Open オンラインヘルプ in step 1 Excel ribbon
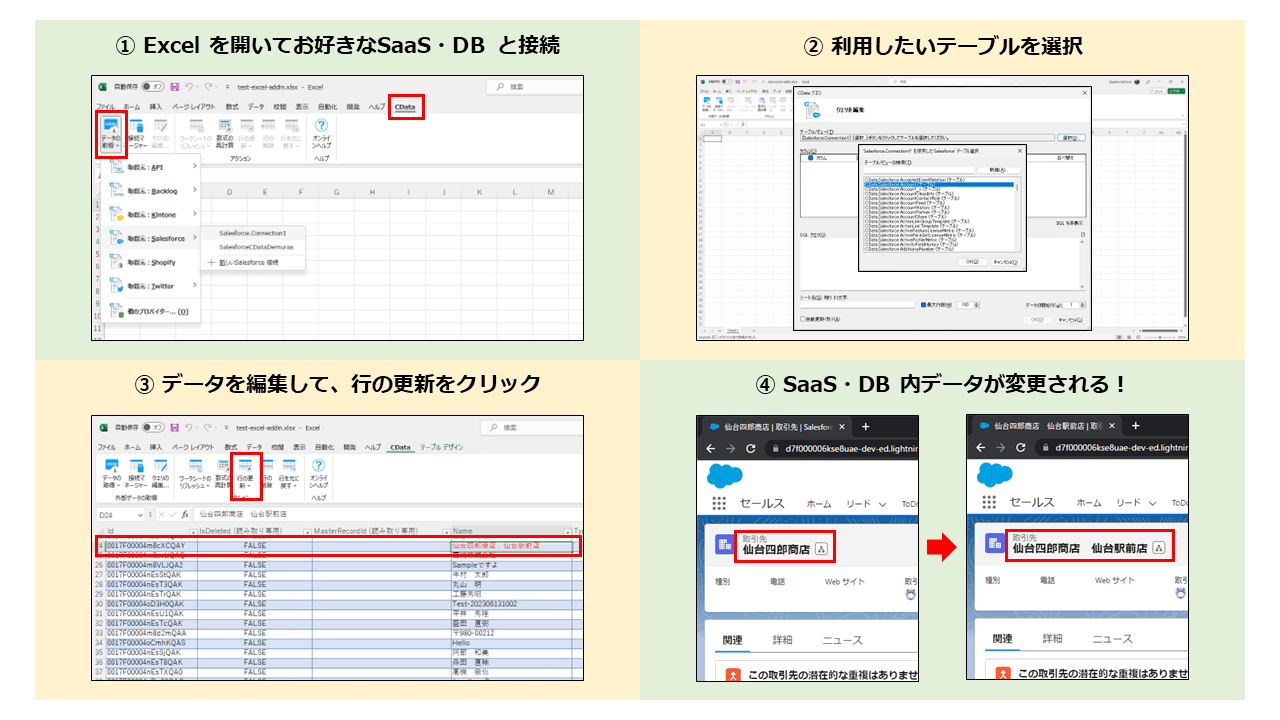The image size is (1280, 720). coord(321,135)
